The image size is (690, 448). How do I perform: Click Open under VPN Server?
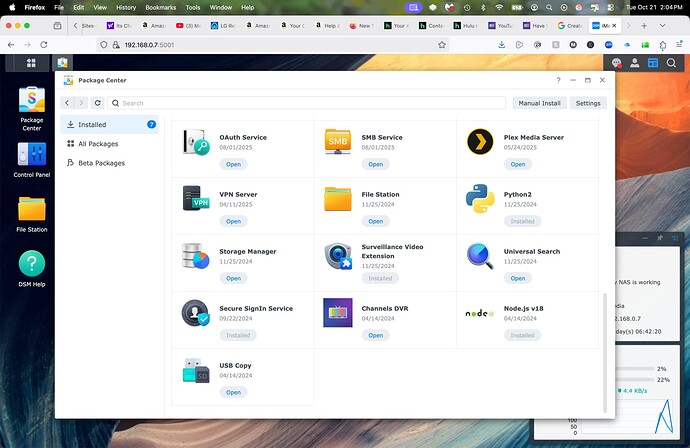click(233, 221)
